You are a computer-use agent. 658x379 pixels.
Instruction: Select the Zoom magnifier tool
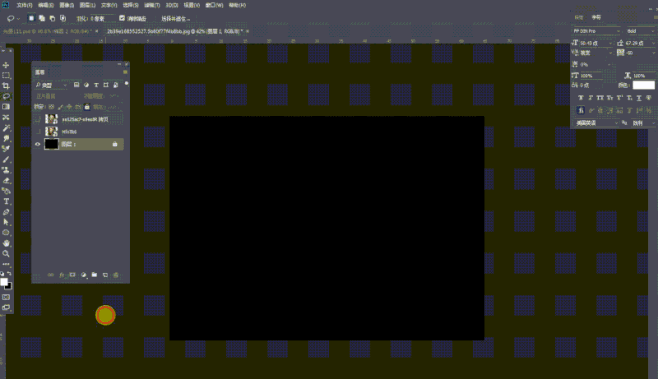[6, 254]
